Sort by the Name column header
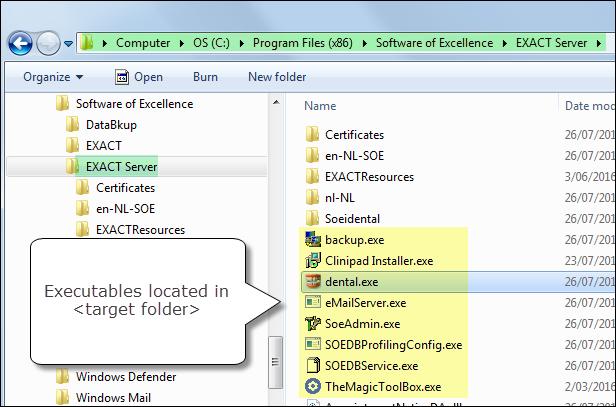 pyautogui.click(x=320, y=106)
